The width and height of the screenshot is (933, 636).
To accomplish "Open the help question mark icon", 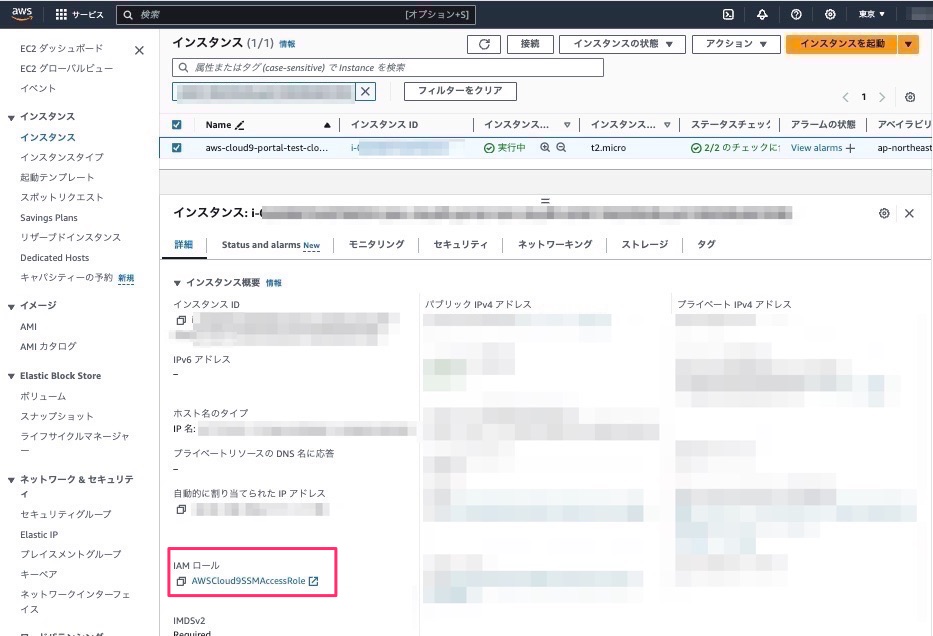I will click(796, 14).
